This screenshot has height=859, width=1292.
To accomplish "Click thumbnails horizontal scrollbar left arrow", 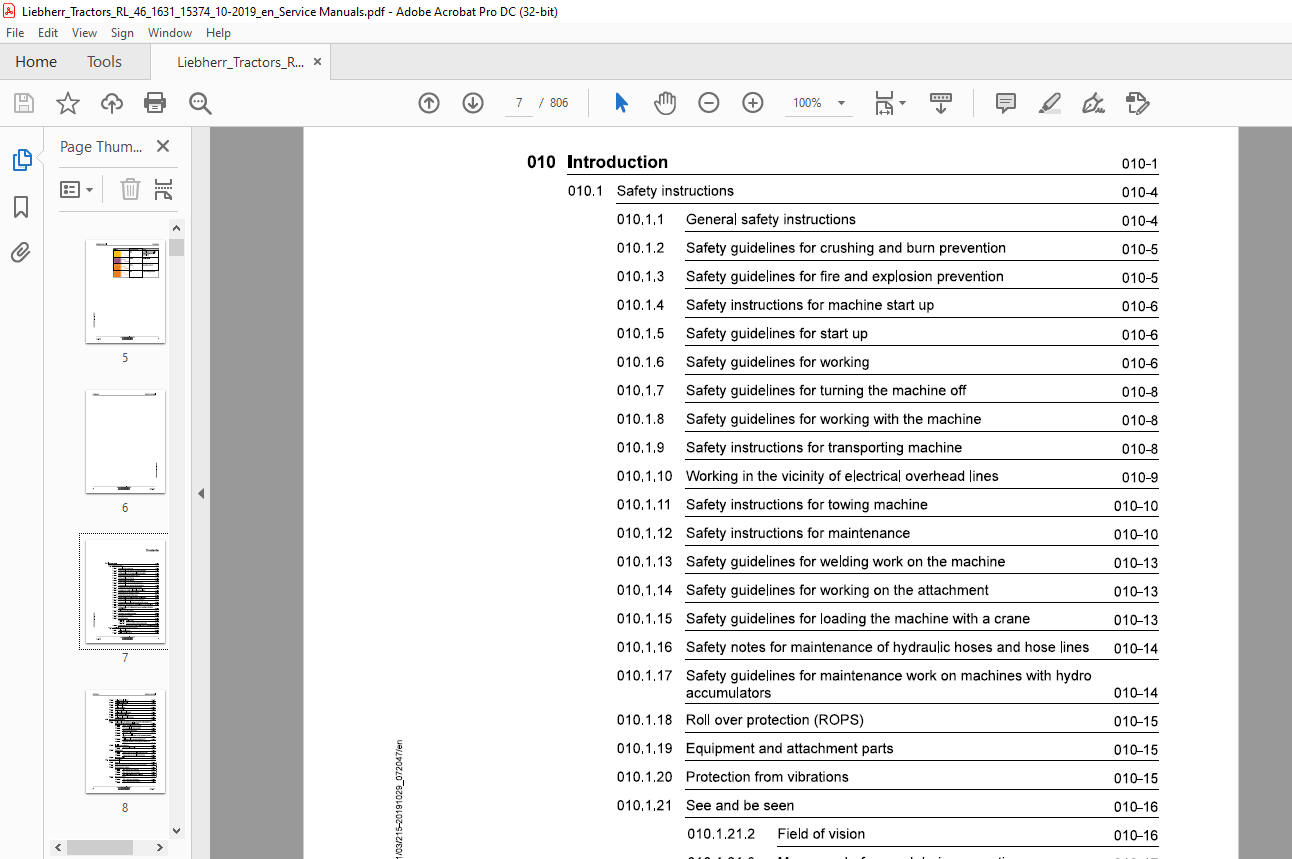I will (58, 847).
